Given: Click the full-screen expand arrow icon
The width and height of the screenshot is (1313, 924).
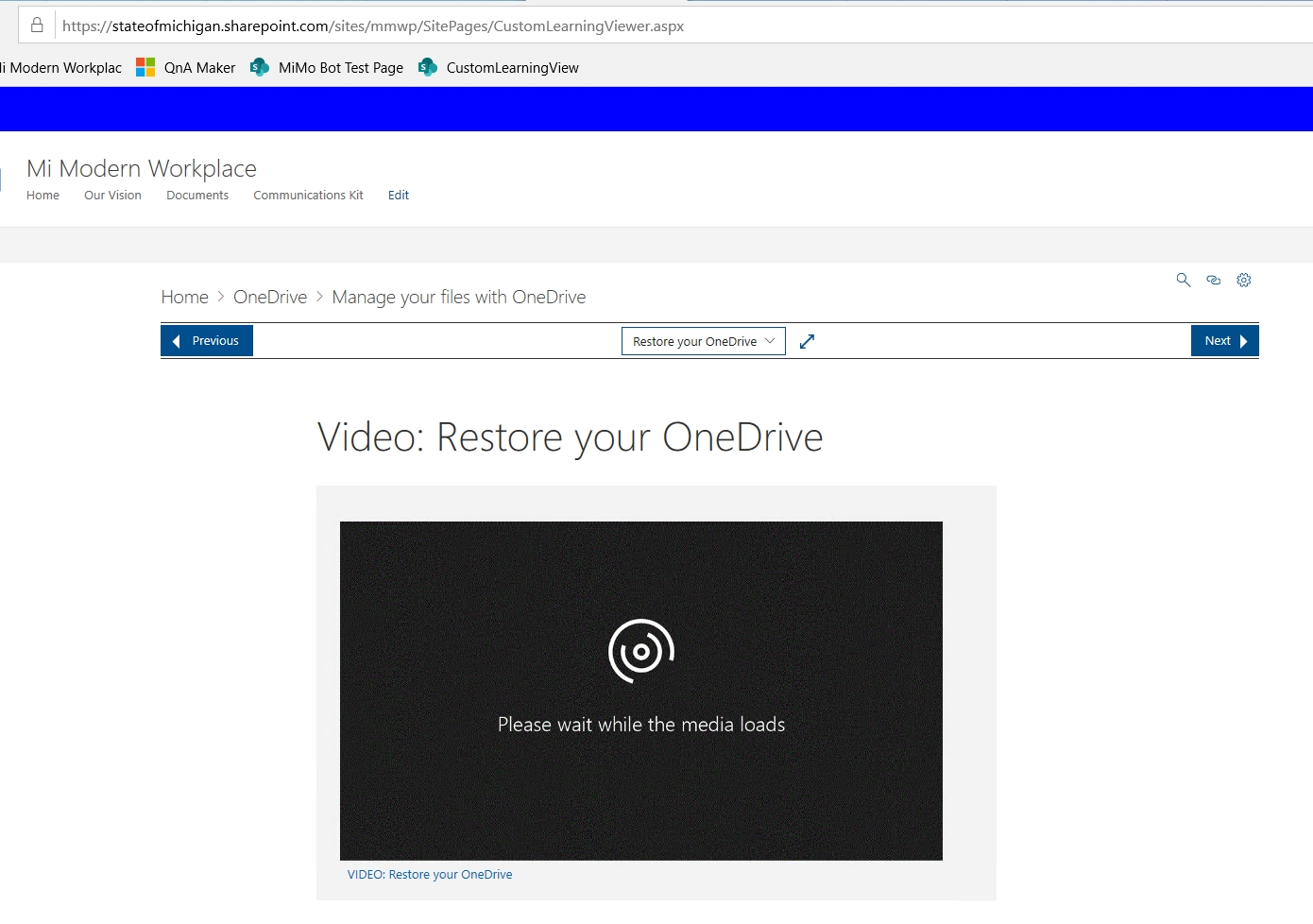Looking at the screenshot, I should pos(807,341).
